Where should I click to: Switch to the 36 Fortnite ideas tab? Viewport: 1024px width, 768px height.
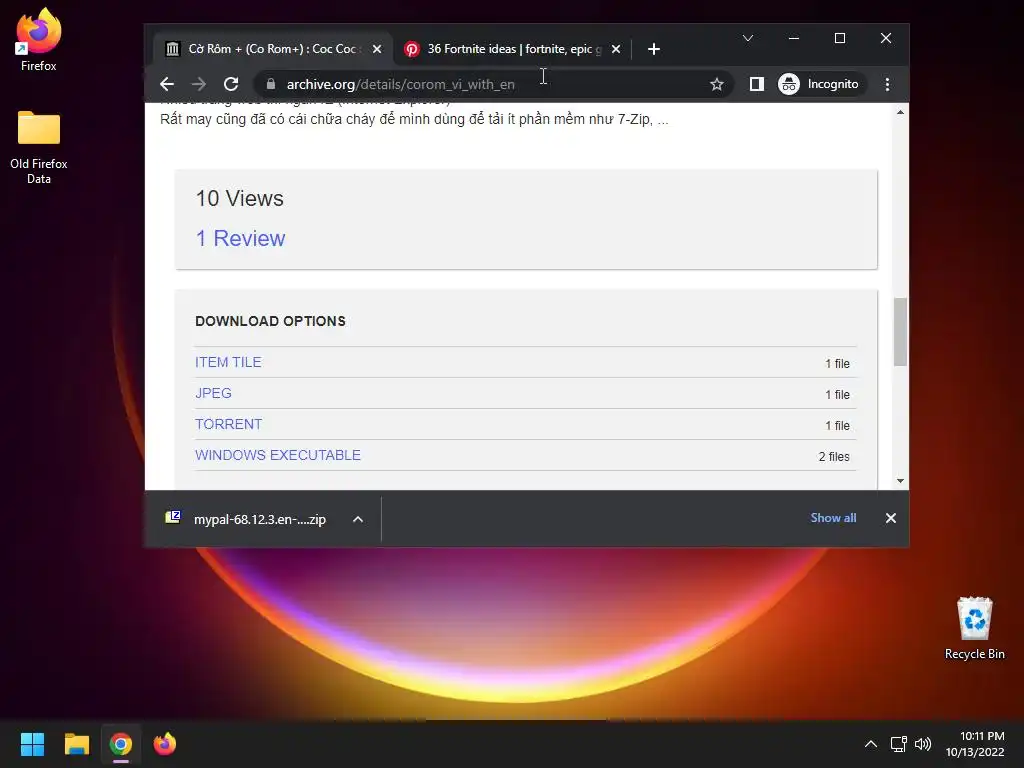click(513, 49)
